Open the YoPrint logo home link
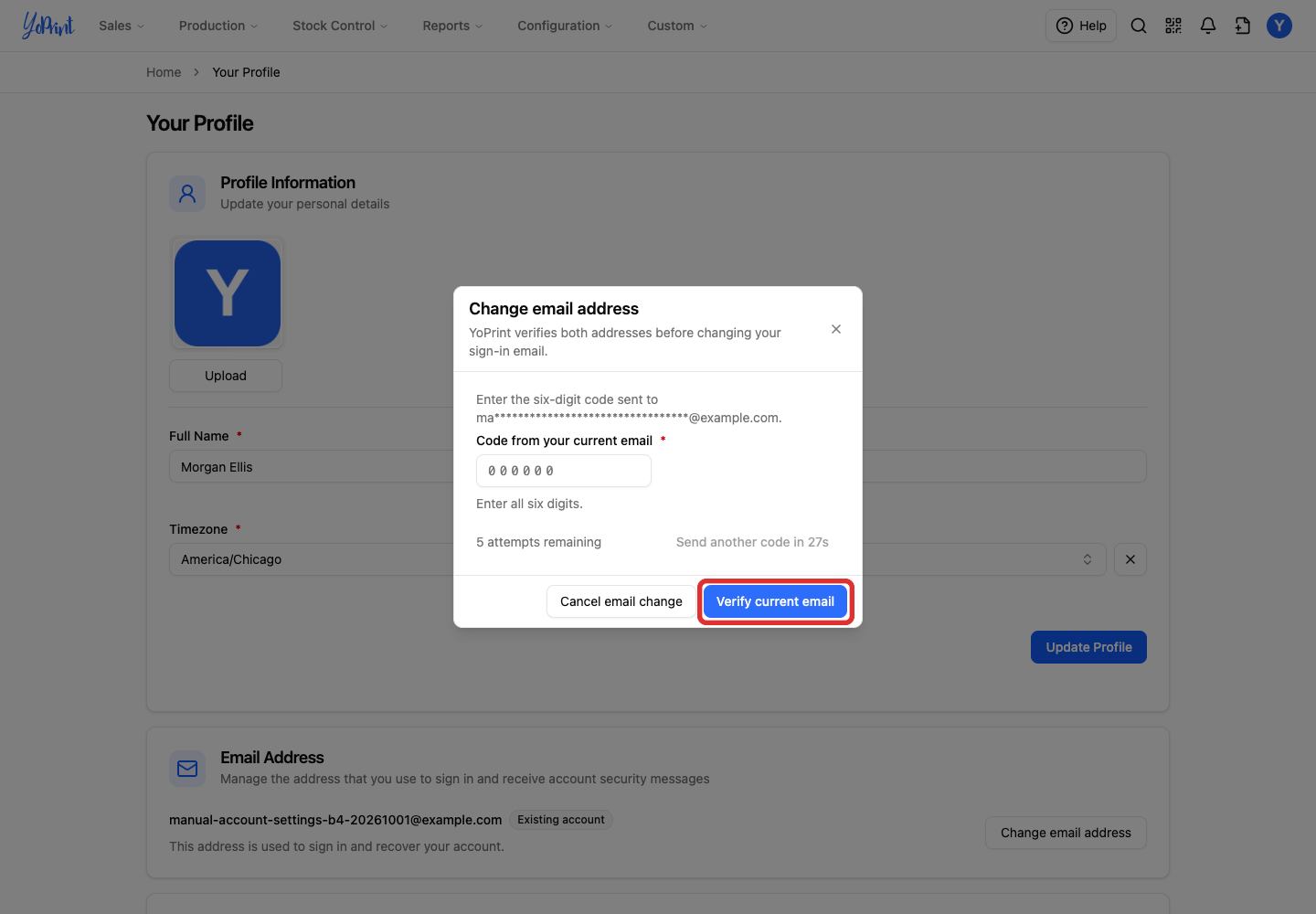 48,26
